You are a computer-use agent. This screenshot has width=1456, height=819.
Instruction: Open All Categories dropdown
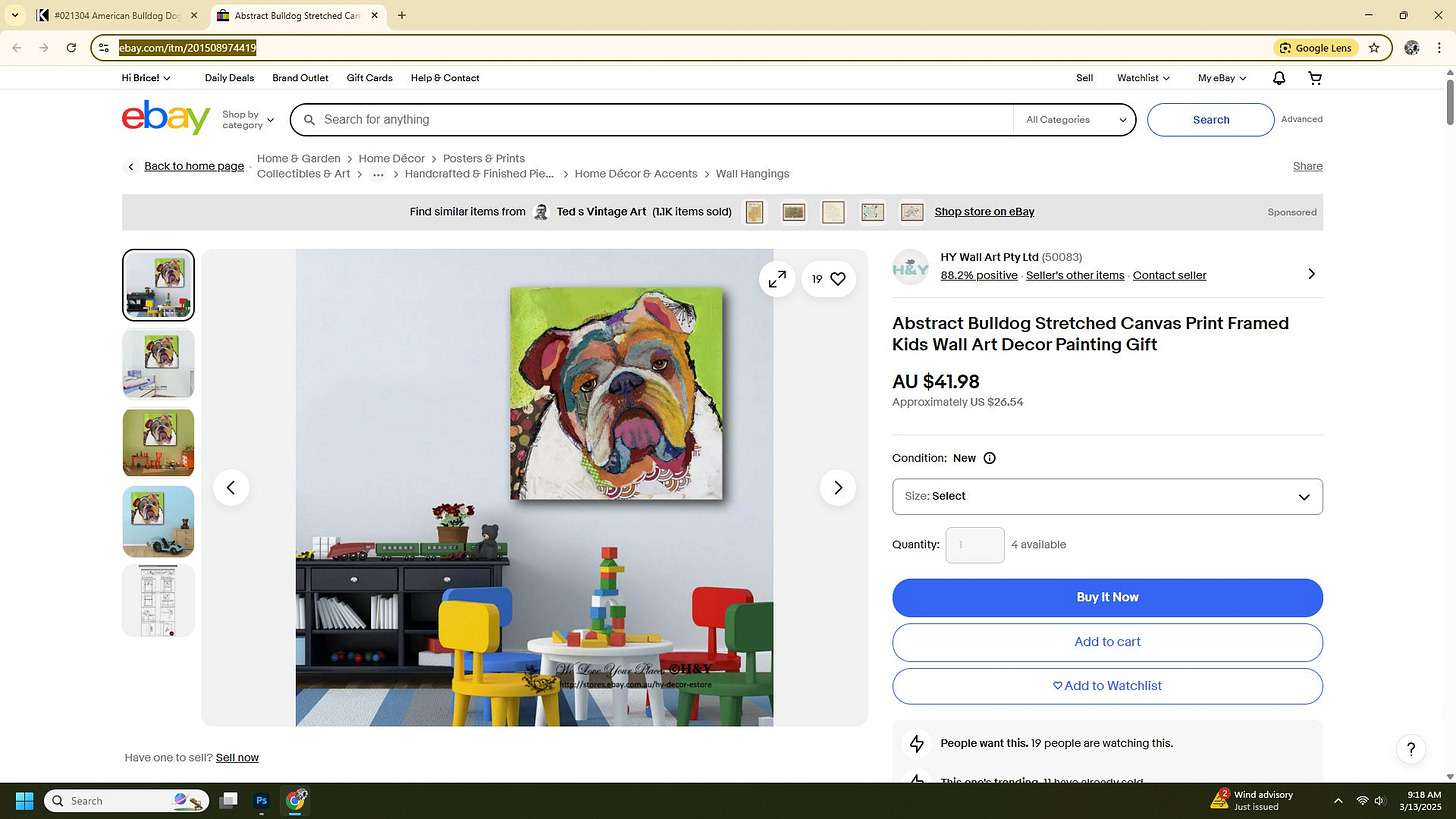coord(1075,120)
